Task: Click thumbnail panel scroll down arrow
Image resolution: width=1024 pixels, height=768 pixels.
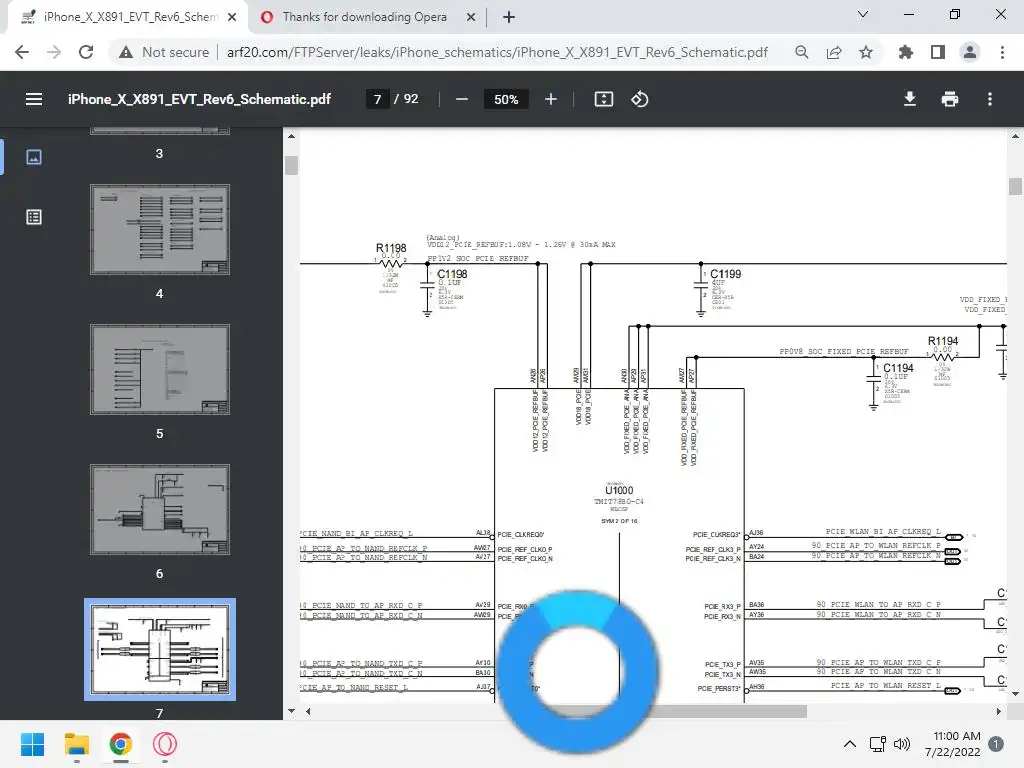Action: point(291,711)
